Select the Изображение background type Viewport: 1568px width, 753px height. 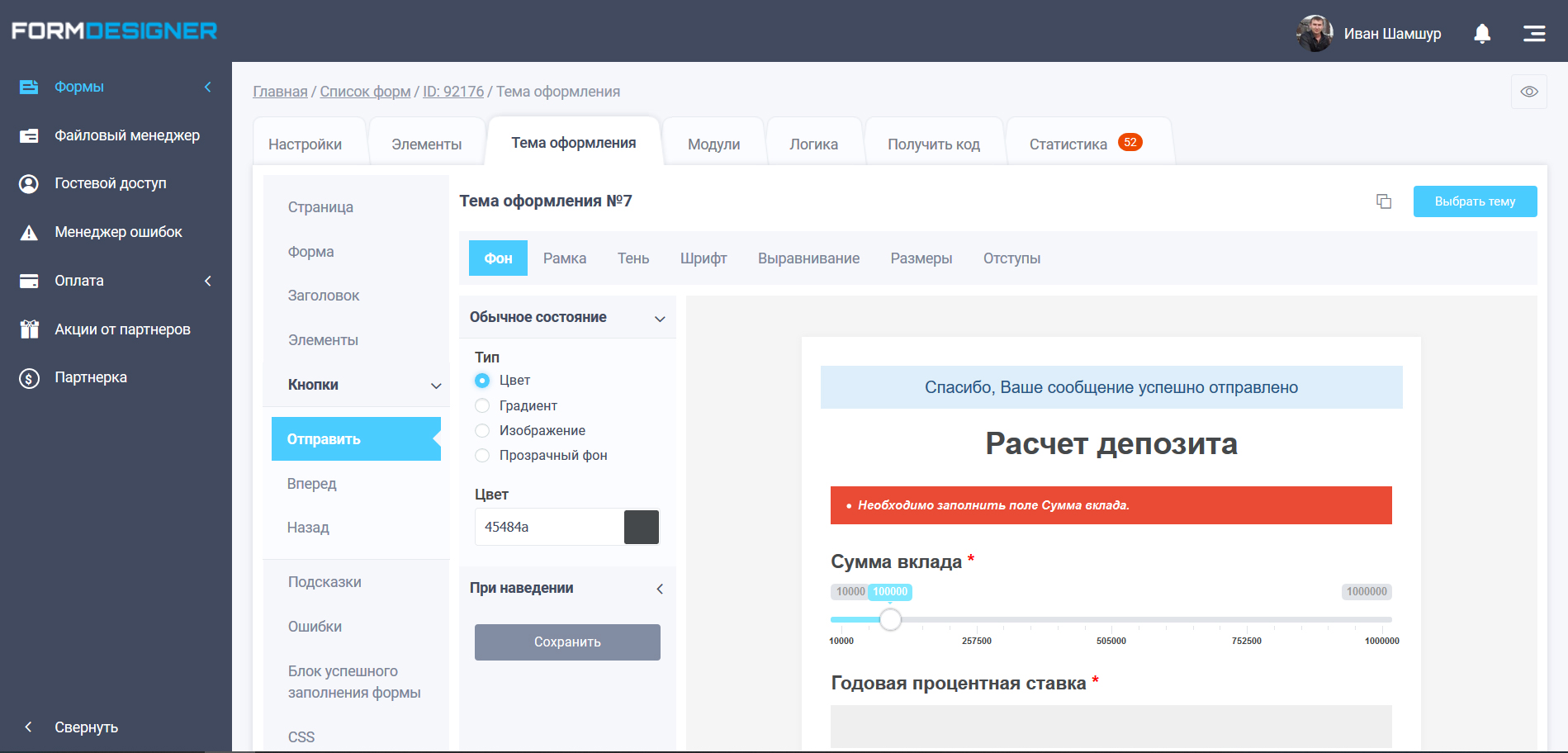point(482,430)
